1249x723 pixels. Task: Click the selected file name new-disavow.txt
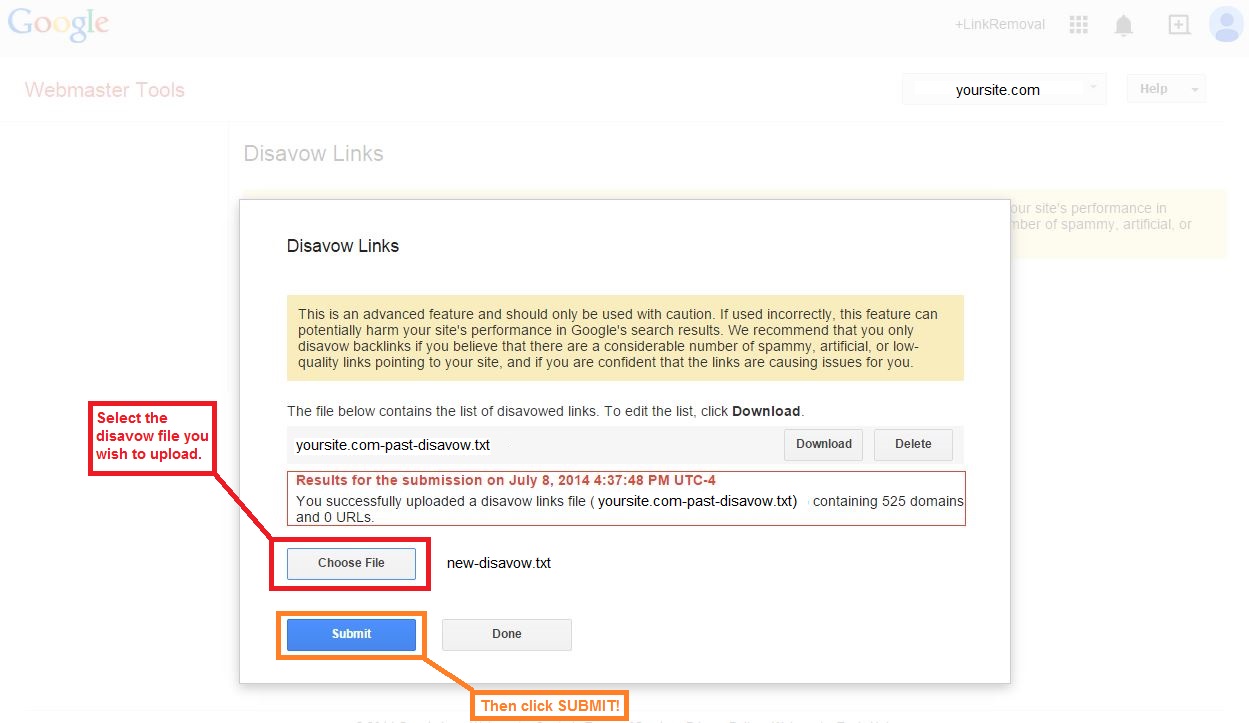click(499, 563)
